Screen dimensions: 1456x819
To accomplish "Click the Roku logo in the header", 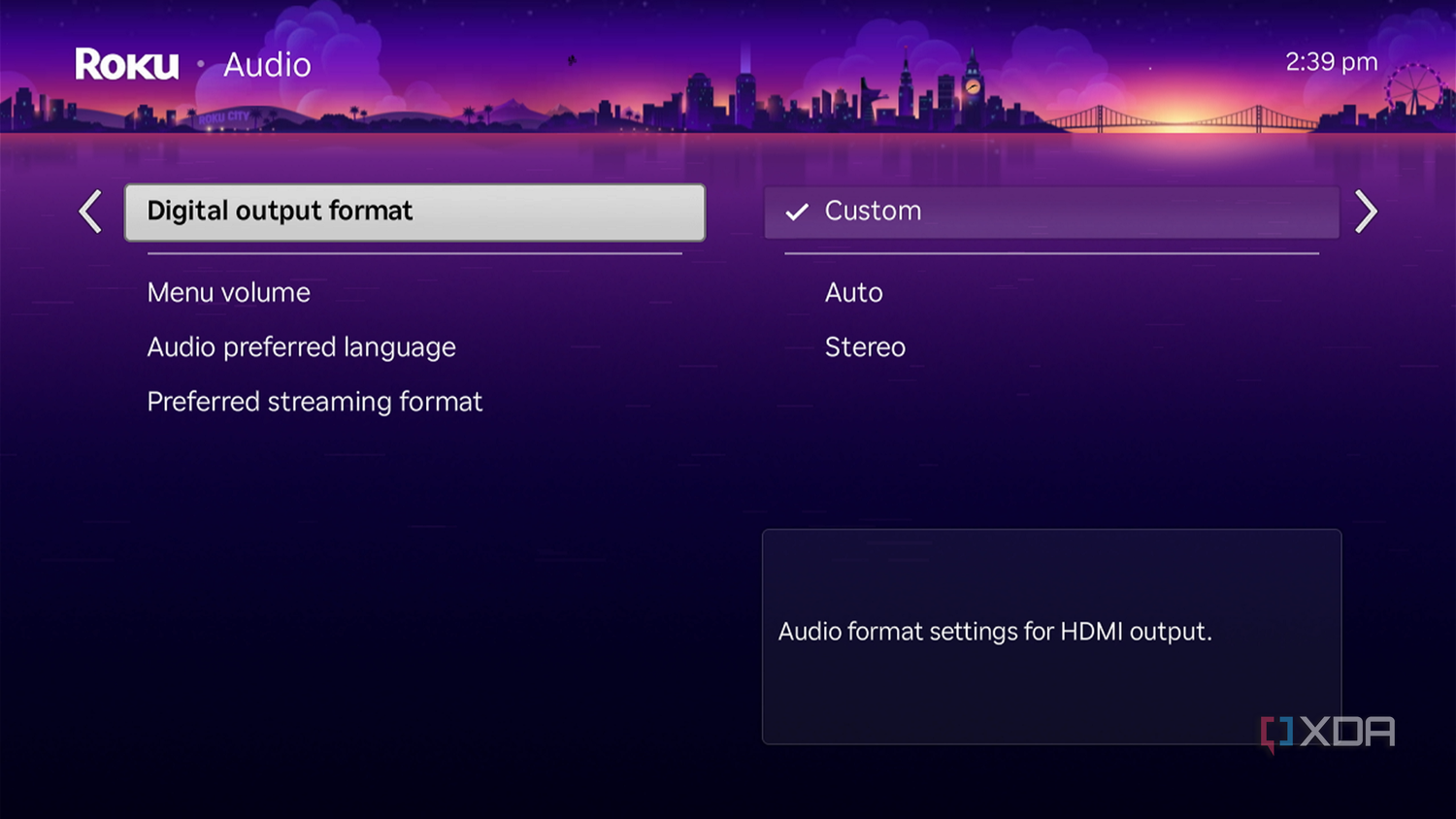I will (x=127, y=64).
